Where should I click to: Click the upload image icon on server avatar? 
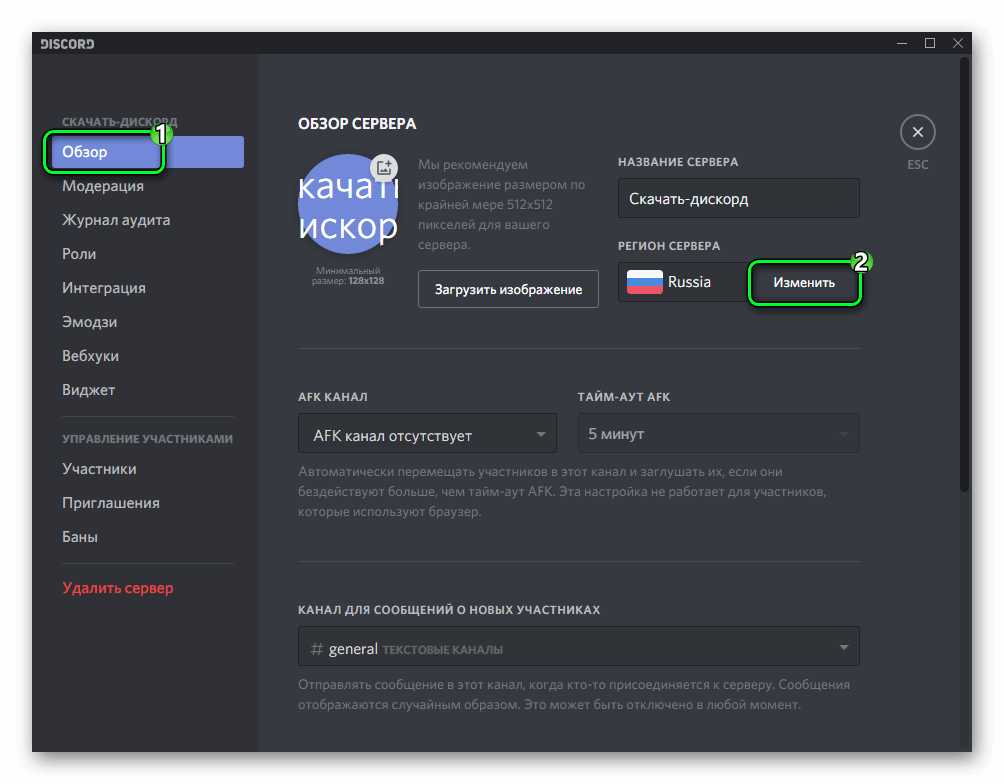click(384, 168)
